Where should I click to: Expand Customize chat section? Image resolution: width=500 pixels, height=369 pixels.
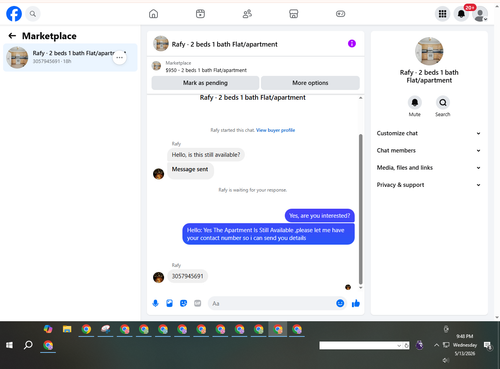pos(429,133)
